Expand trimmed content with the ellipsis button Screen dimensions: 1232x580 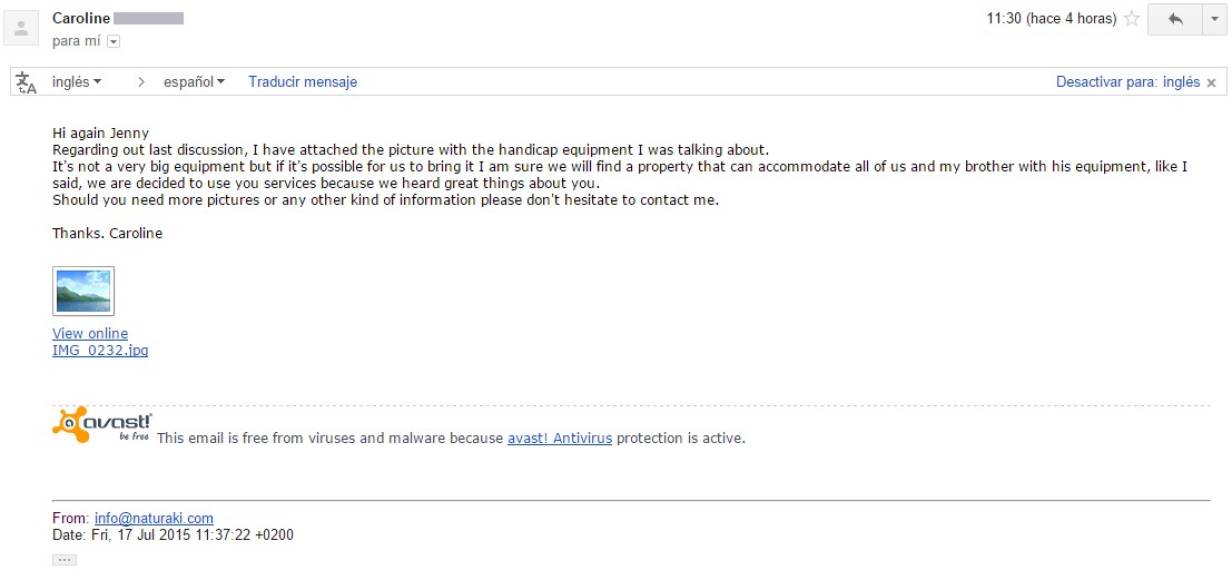click(64, 560)
